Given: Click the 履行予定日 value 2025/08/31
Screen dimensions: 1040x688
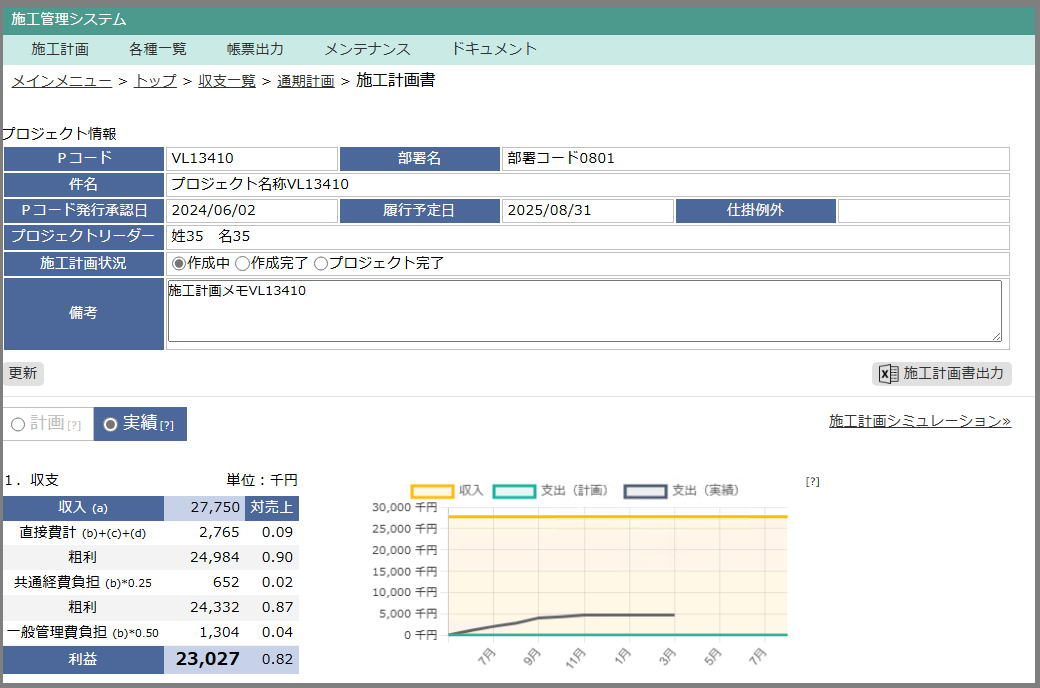Looking at the screenshot, I should tap(549, 211).
